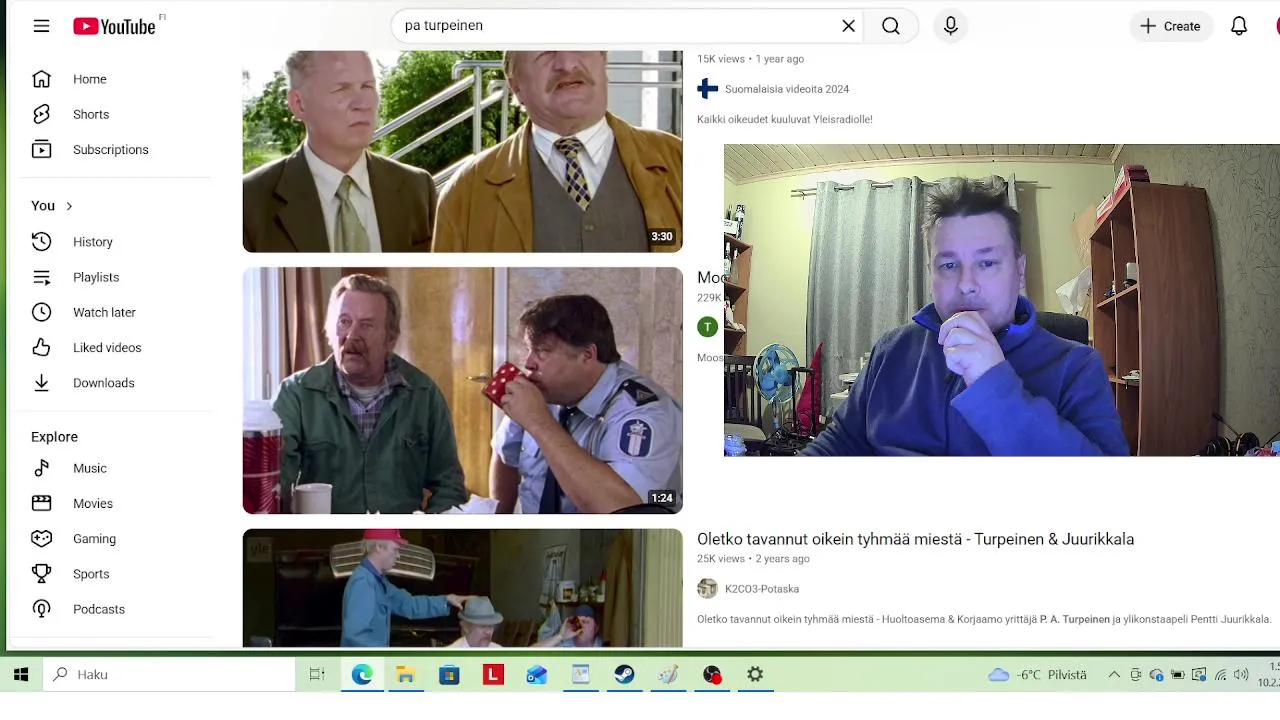This screenshot has height=720, width=1280.
Task: Click the Sports trophy icon
Action: point(41,574)
